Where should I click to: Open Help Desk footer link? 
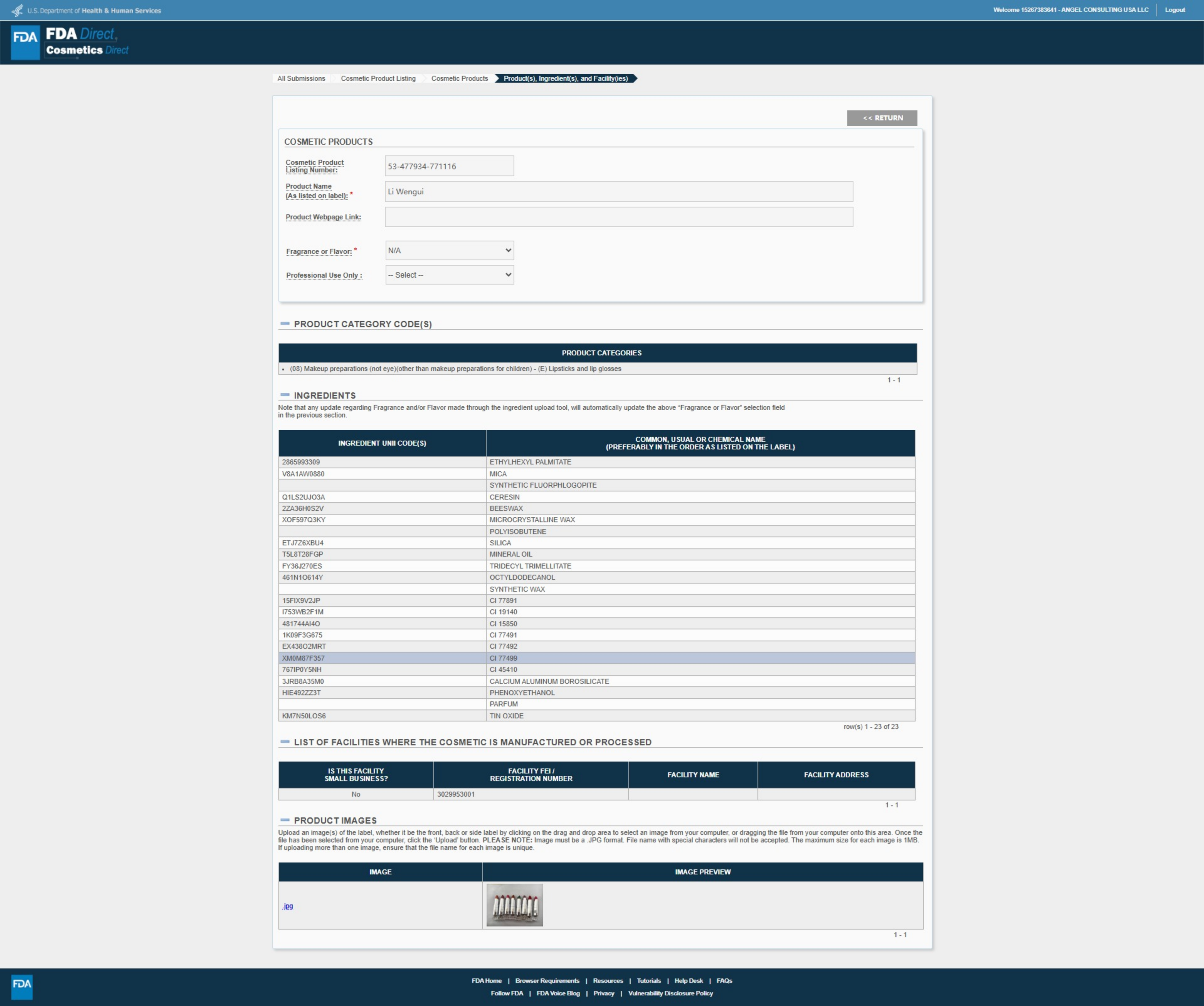(688, 981)
